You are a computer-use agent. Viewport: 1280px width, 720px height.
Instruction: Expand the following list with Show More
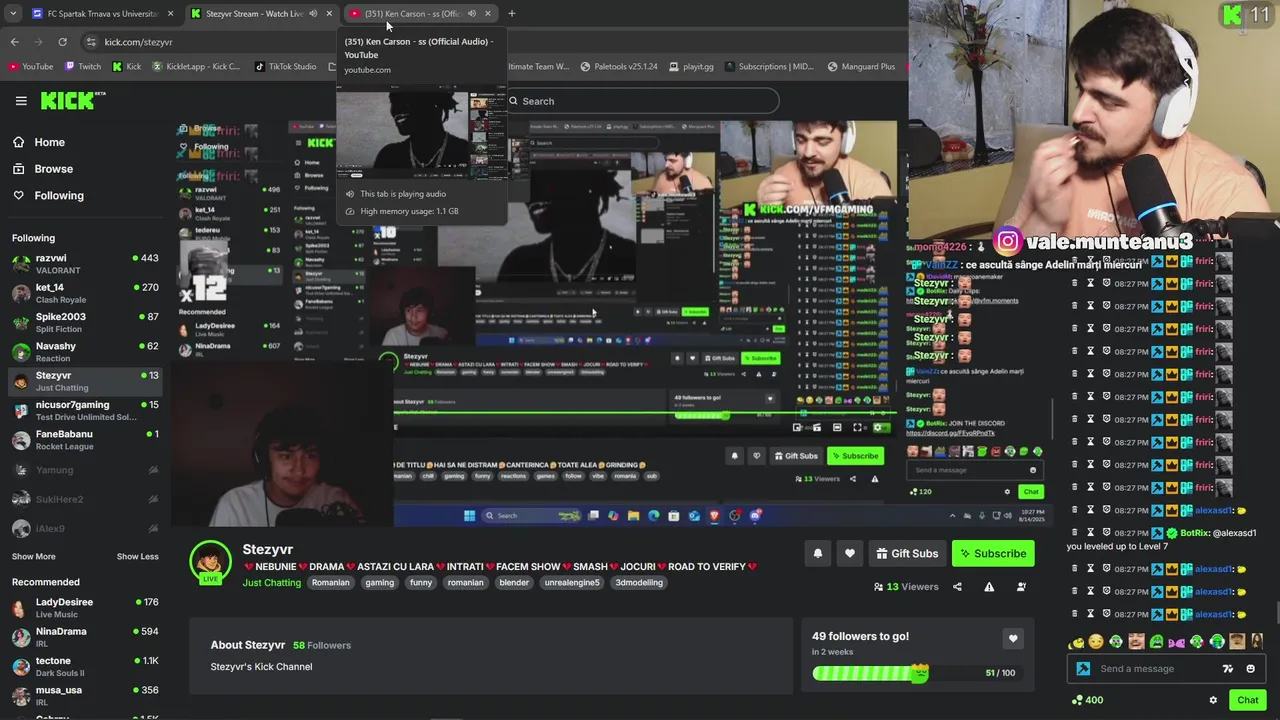point(34,556)
